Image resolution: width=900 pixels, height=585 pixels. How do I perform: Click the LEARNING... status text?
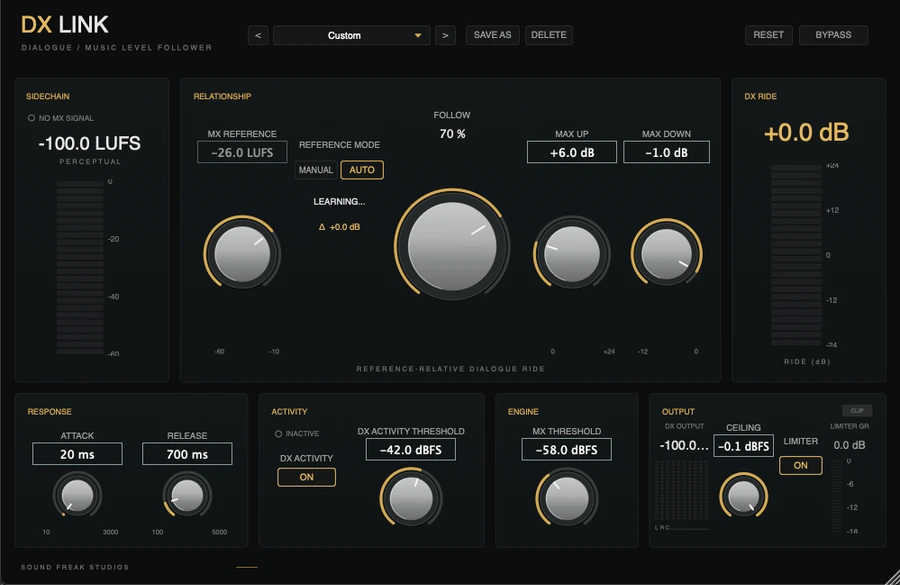coord(339,202)
